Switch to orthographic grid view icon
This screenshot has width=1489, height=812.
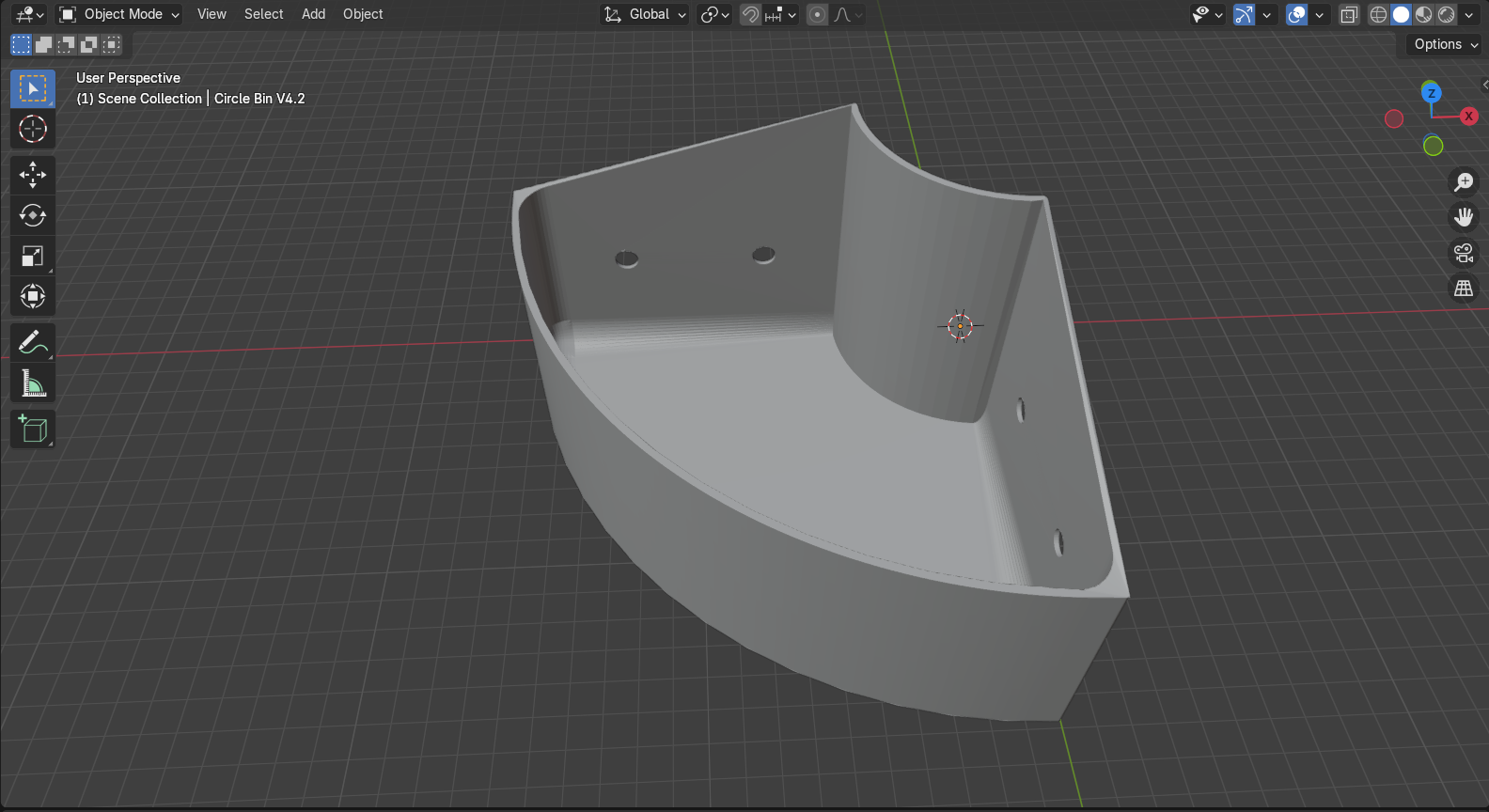(x=1464, y=289)
